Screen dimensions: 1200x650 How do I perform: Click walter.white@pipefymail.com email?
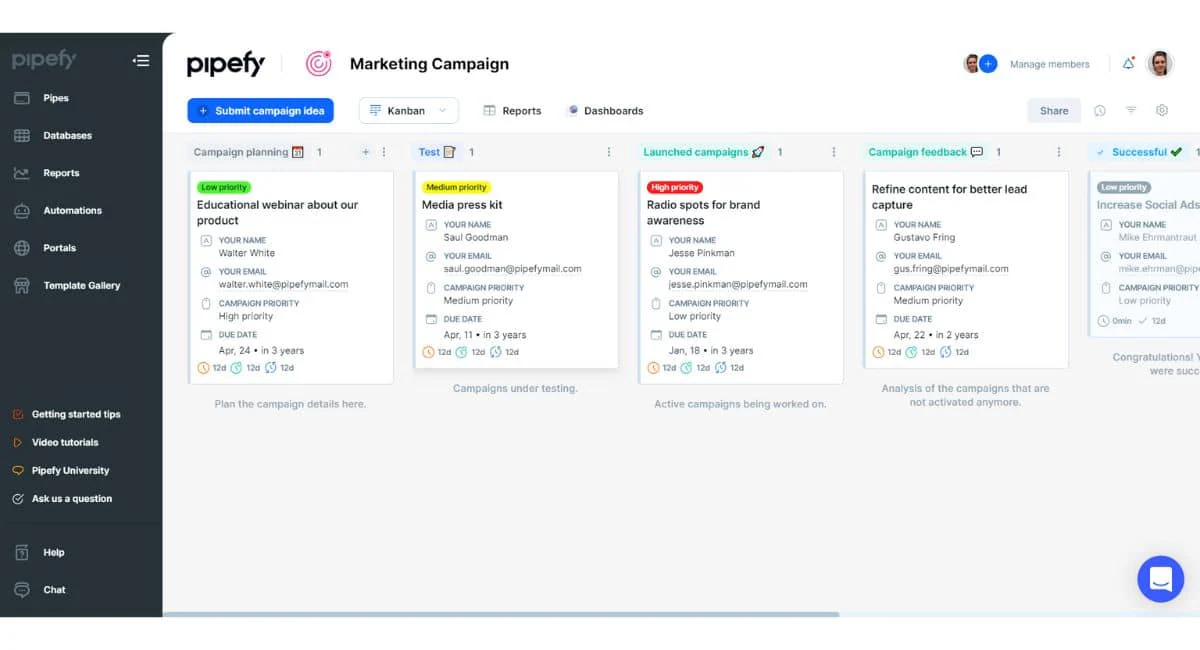point(284,284)
